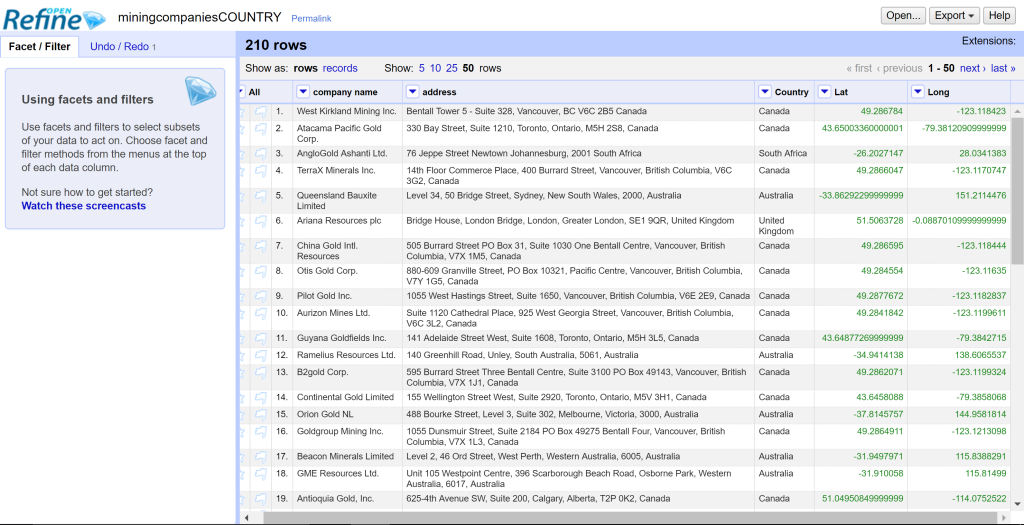Flag row 14 Continental Gold Limited
1024x525 pixels.
[x=261, y=398]
